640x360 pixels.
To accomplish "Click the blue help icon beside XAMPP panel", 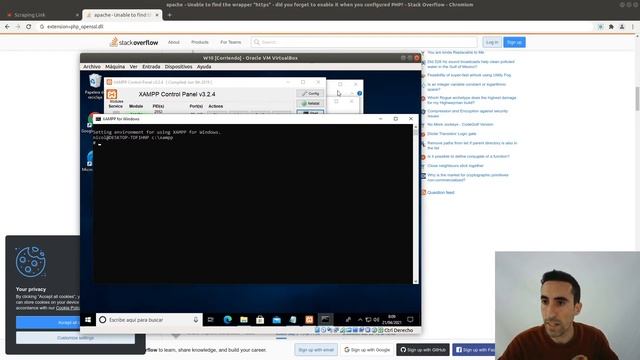I will [359, 93].
